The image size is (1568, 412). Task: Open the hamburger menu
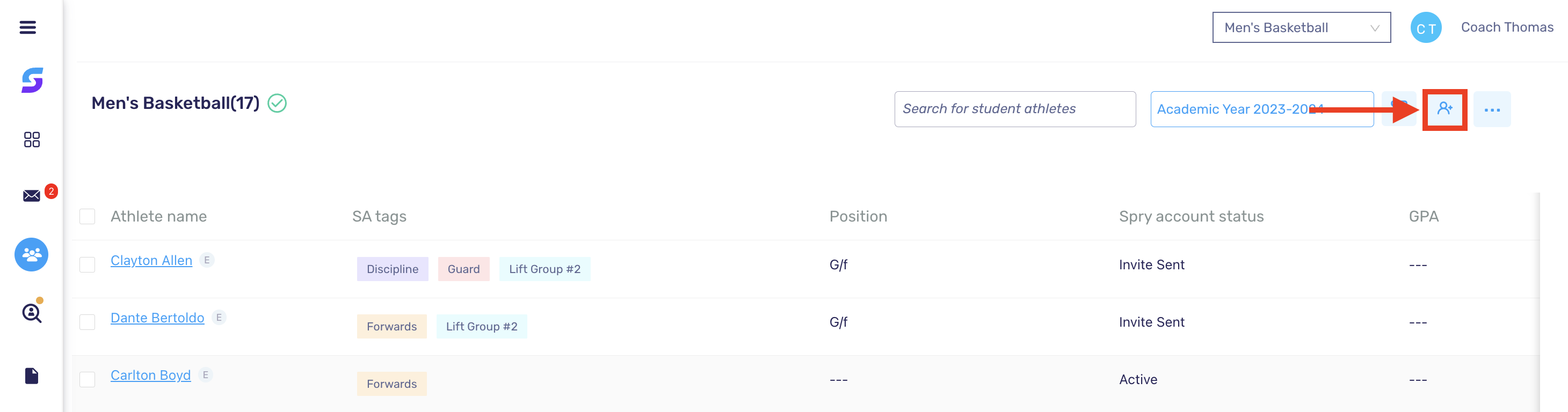(x=27, y=27)
